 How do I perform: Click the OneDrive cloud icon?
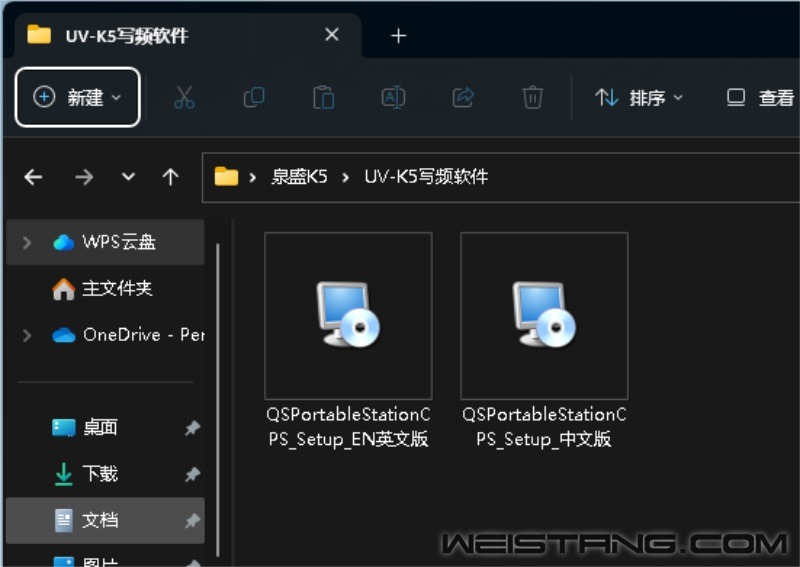[64, 335]
